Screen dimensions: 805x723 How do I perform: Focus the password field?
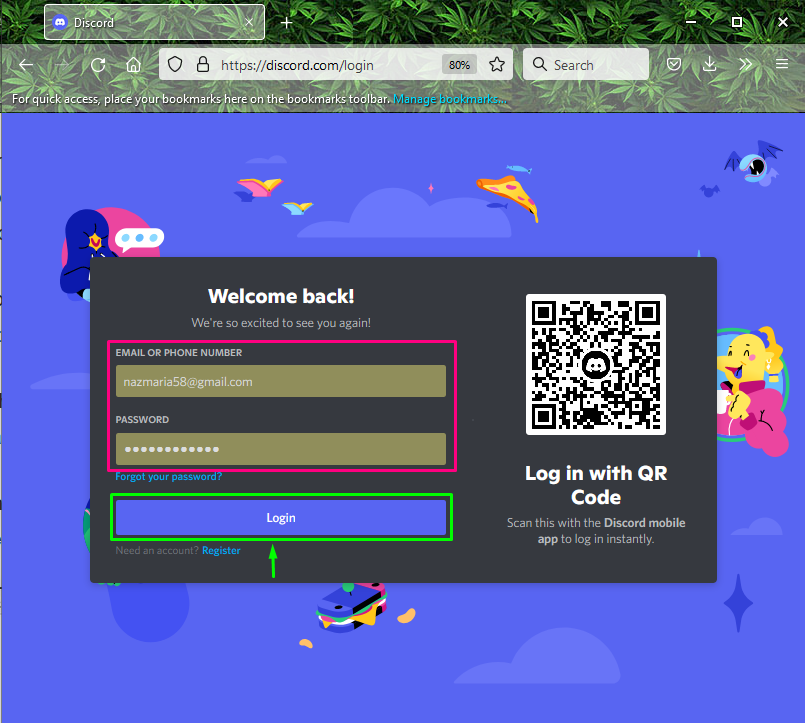pyautogui.click(x=281, y=449)
